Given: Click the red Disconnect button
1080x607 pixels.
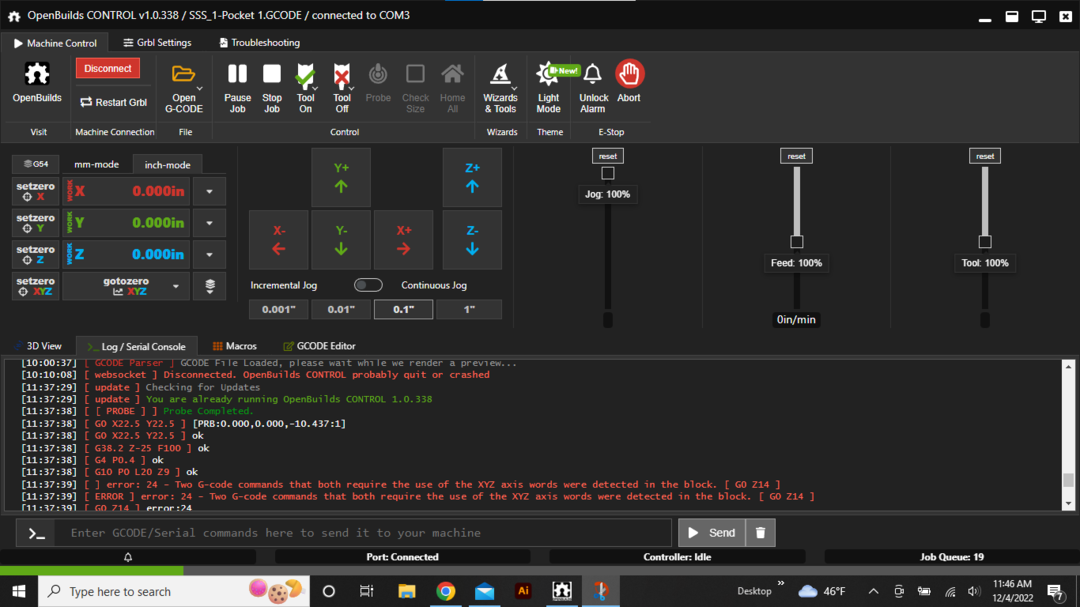Looking at the screenshot, I should point(108,68).
